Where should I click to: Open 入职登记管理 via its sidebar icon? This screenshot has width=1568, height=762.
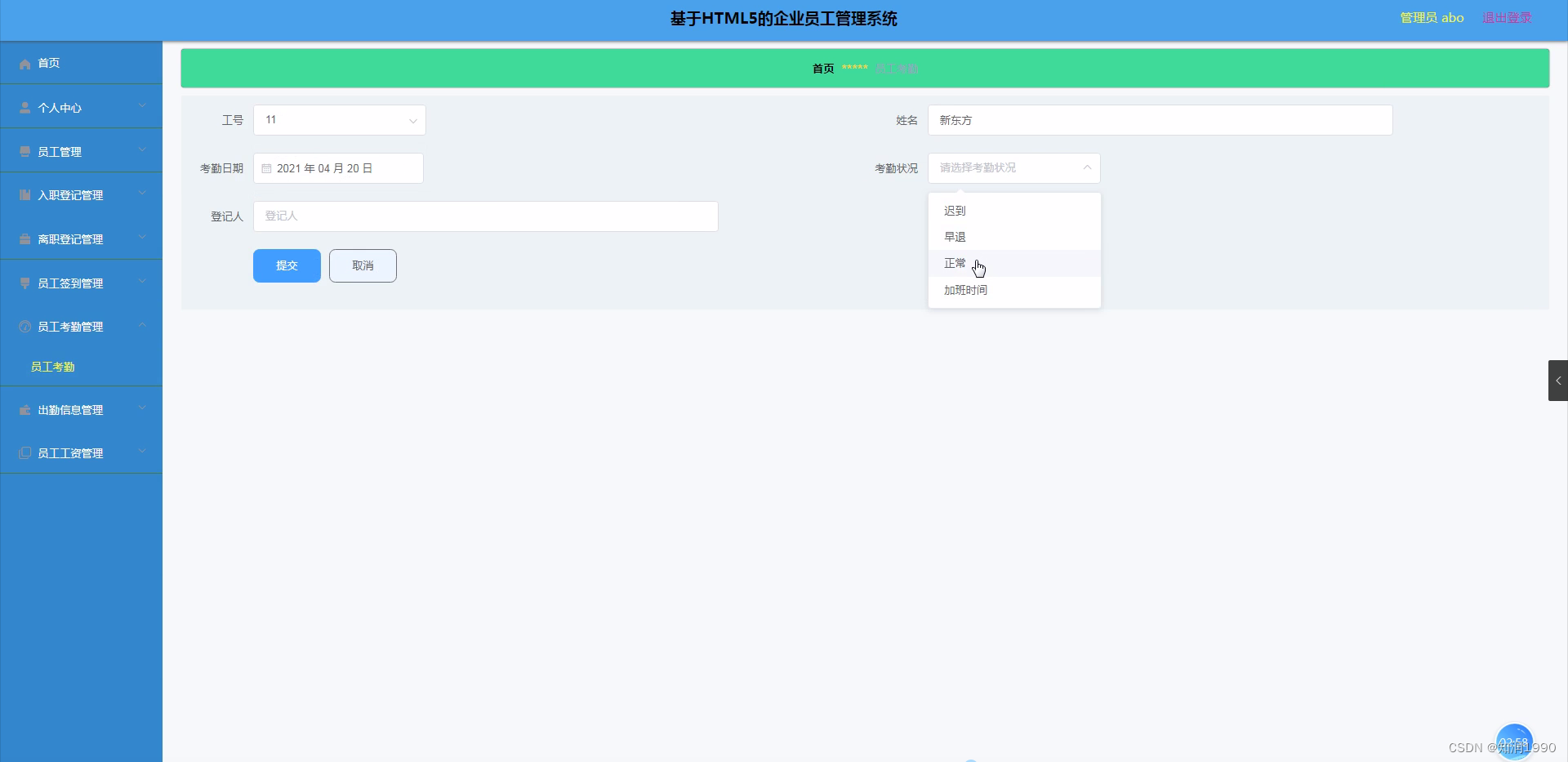coord(24,194)
